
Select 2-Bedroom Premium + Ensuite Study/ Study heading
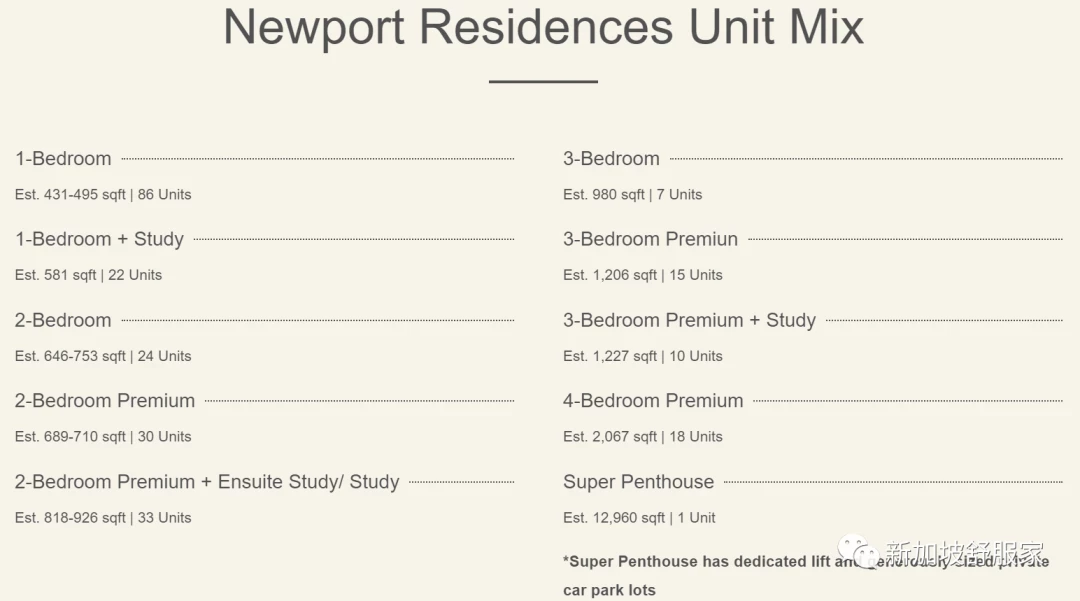[207, 482]
